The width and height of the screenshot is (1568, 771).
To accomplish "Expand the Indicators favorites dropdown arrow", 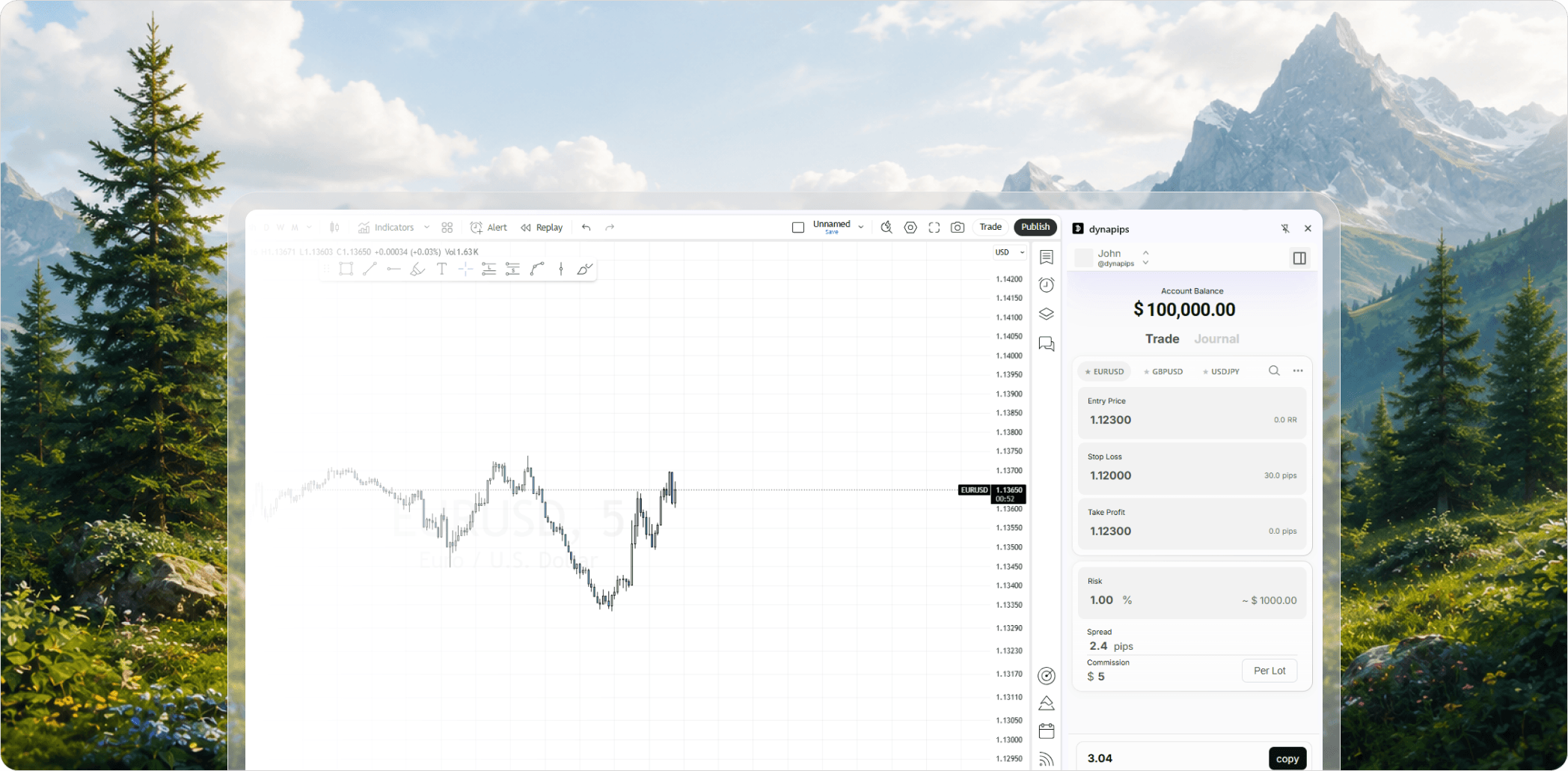I will 427,228.
